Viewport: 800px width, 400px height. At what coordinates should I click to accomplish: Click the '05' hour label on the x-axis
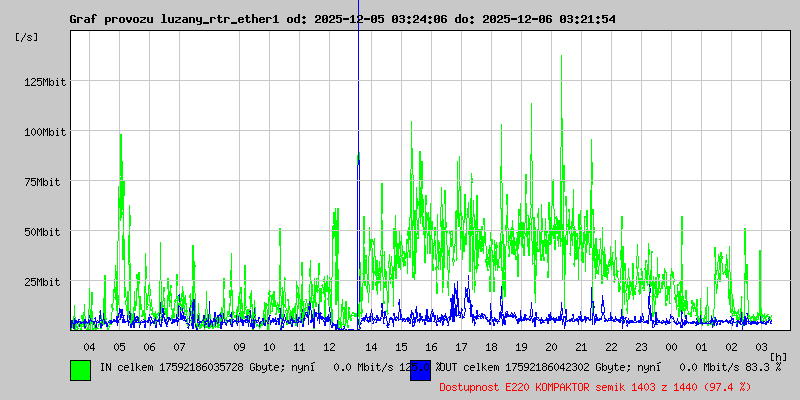[119, 347]
